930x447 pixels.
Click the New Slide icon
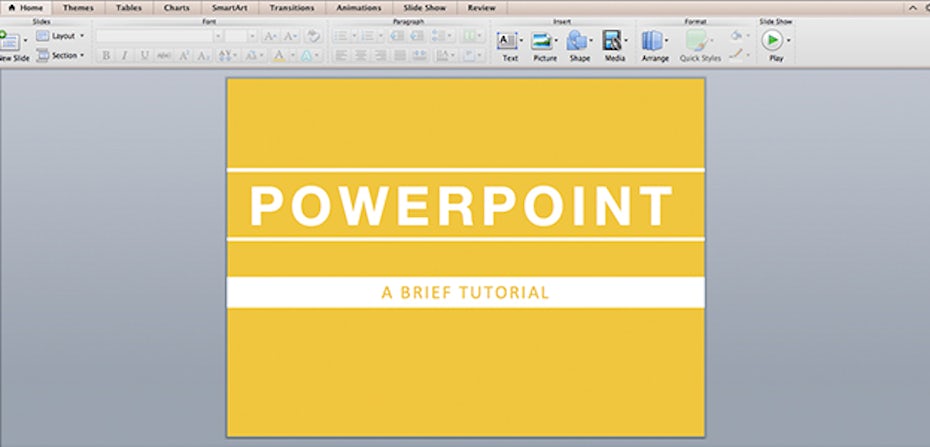[10, 41]
